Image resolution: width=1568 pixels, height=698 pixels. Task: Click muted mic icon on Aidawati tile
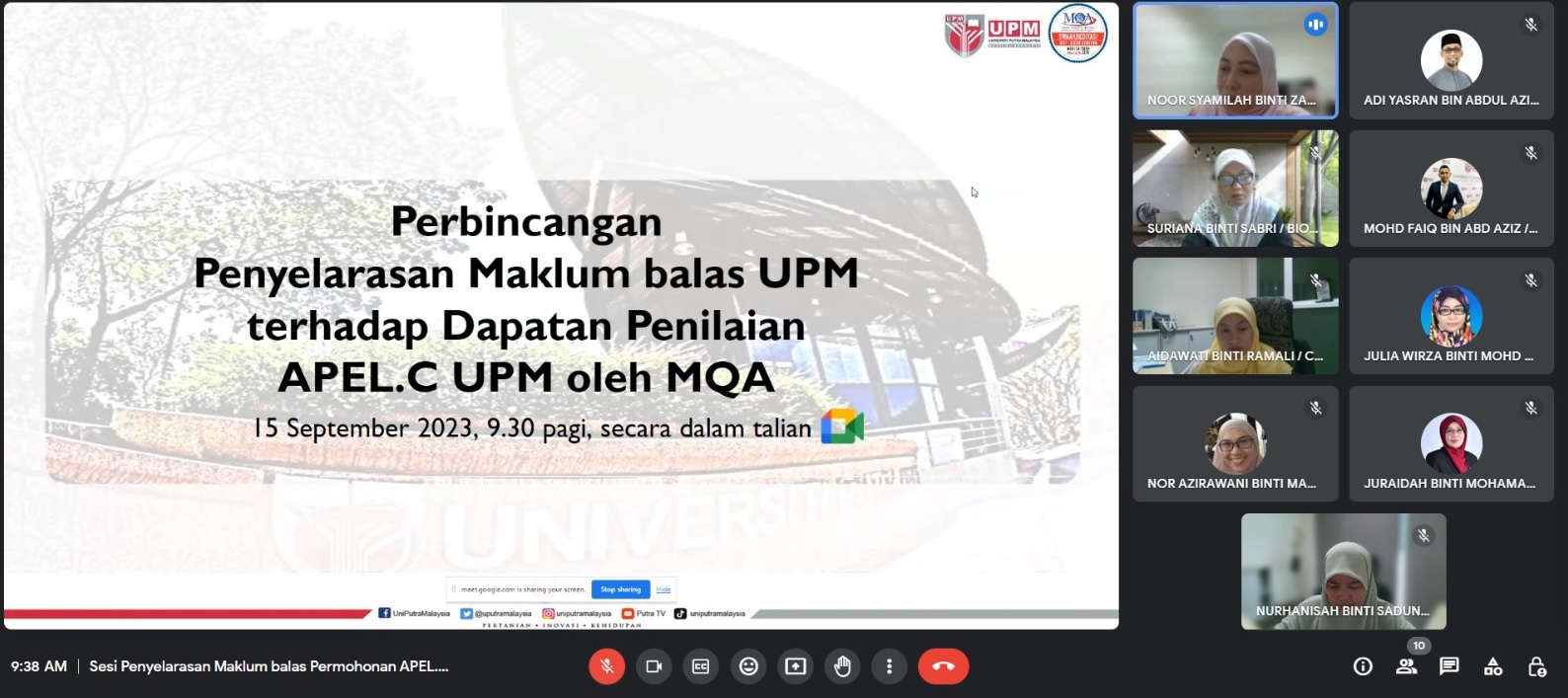tap(1315, 280)
